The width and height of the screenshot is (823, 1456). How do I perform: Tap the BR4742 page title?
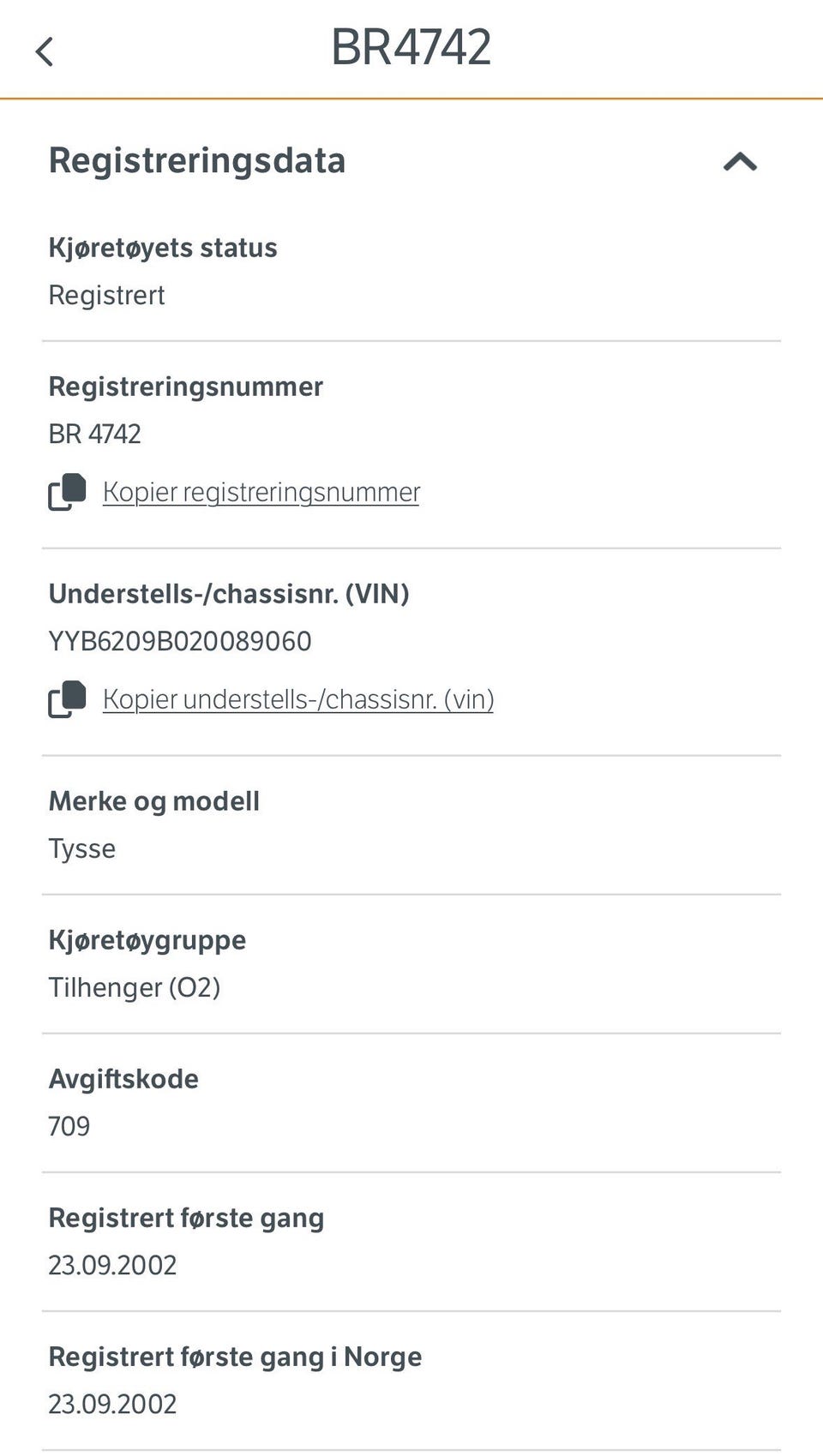coord(411,48)
